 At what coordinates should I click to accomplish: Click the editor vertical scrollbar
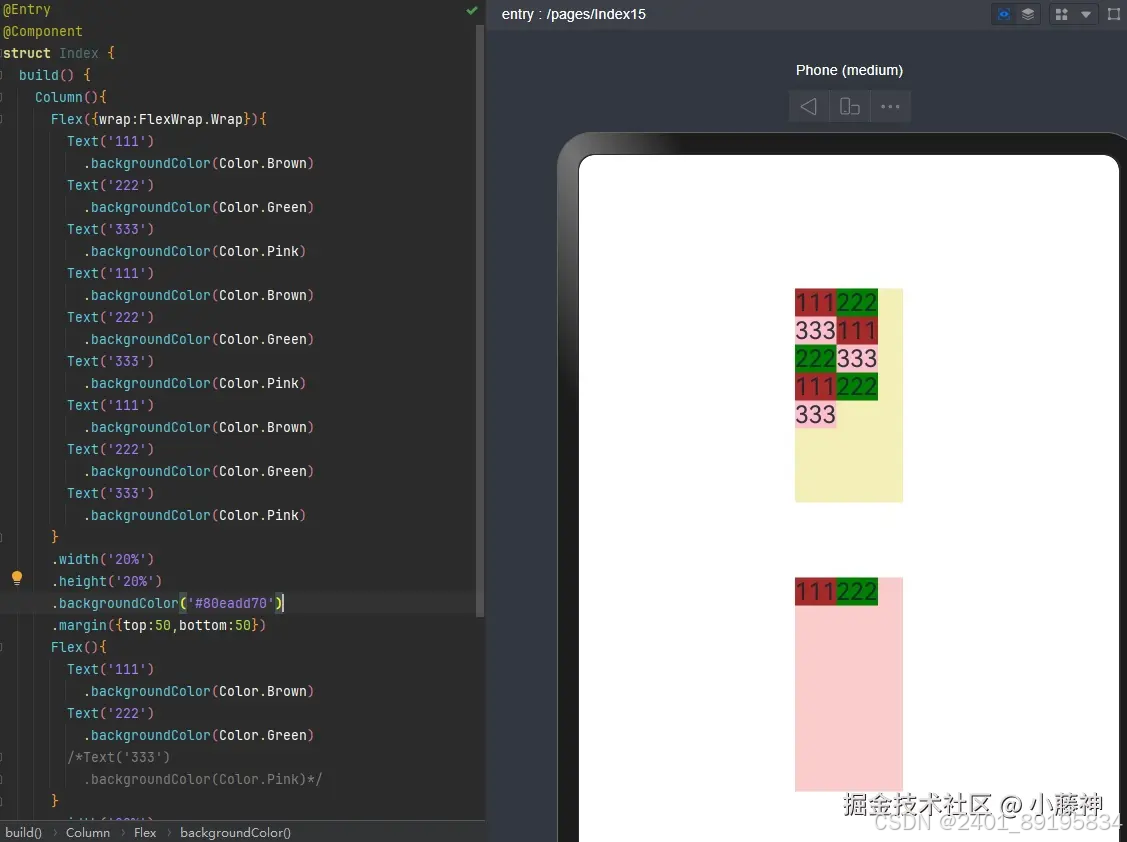480,320
